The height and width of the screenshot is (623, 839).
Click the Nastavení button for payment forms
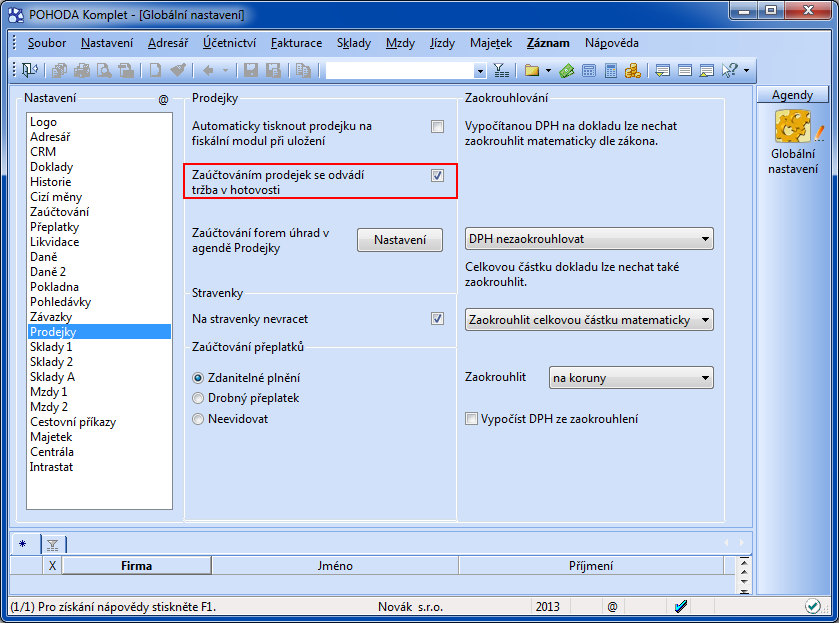point(400,240)
